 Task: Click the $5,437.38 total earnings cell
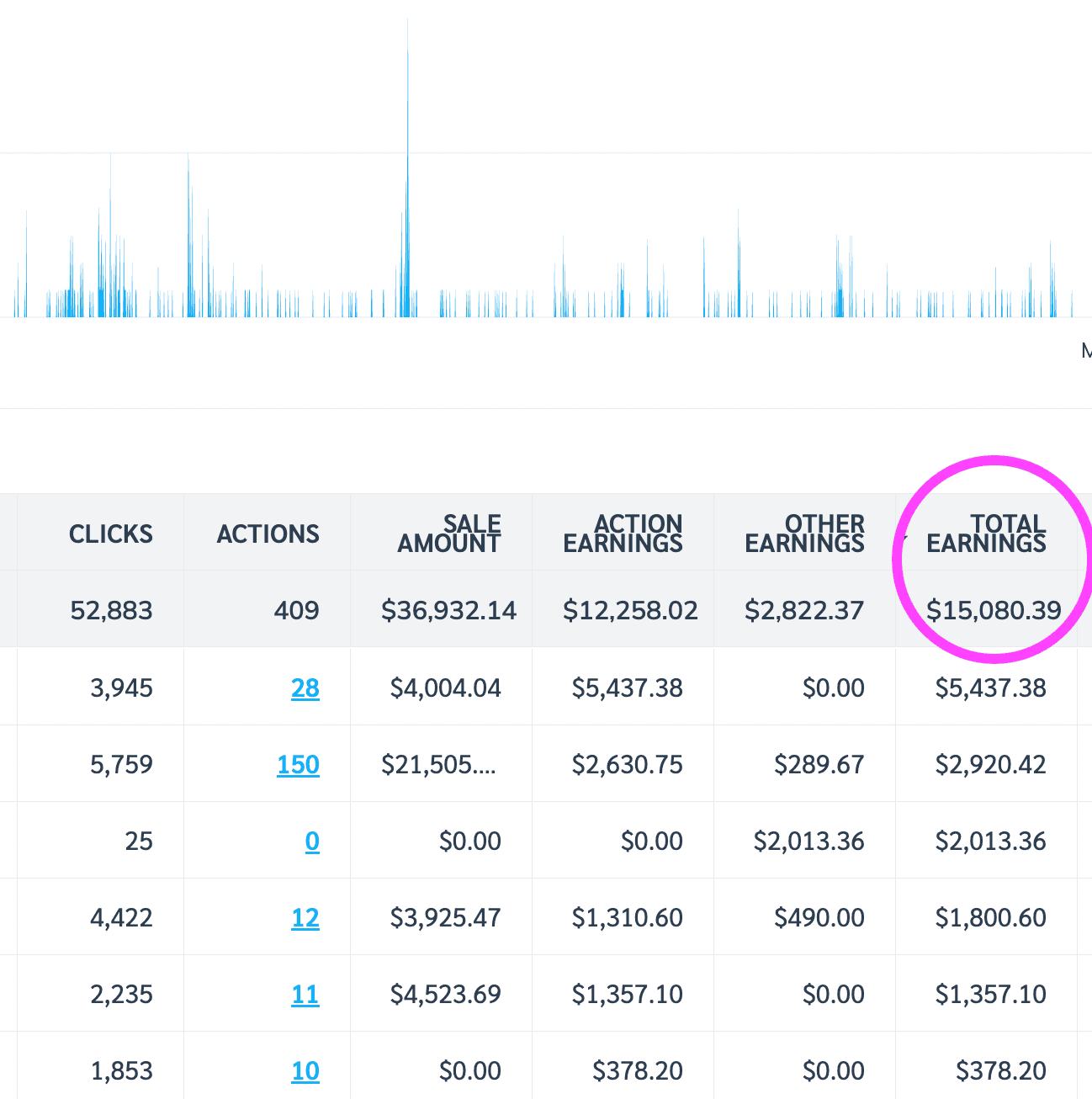991,688
